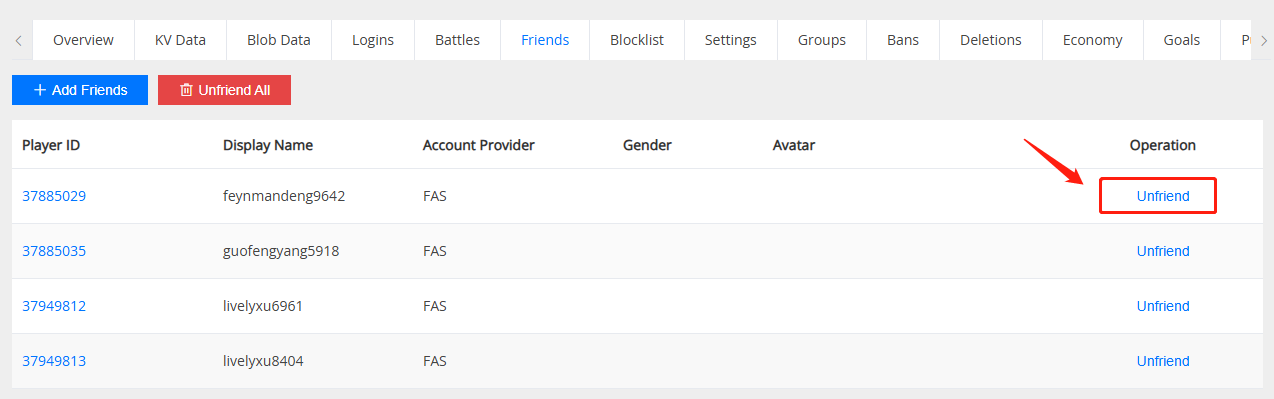Click the Gender column header
The width and height of the screenshot is (1274, 399).
point(647,145)
